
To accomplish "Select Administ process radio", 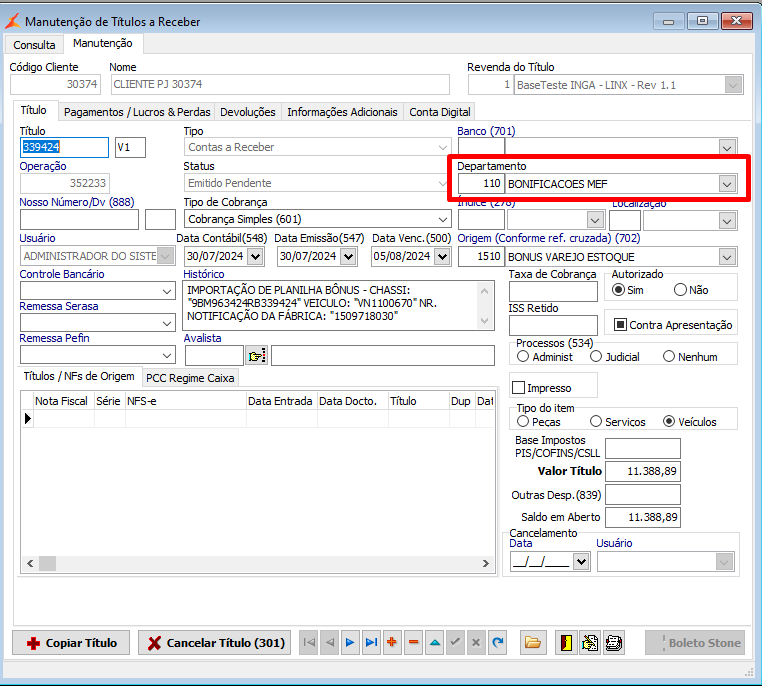I will pyautogui.click(x=523, y=357).
